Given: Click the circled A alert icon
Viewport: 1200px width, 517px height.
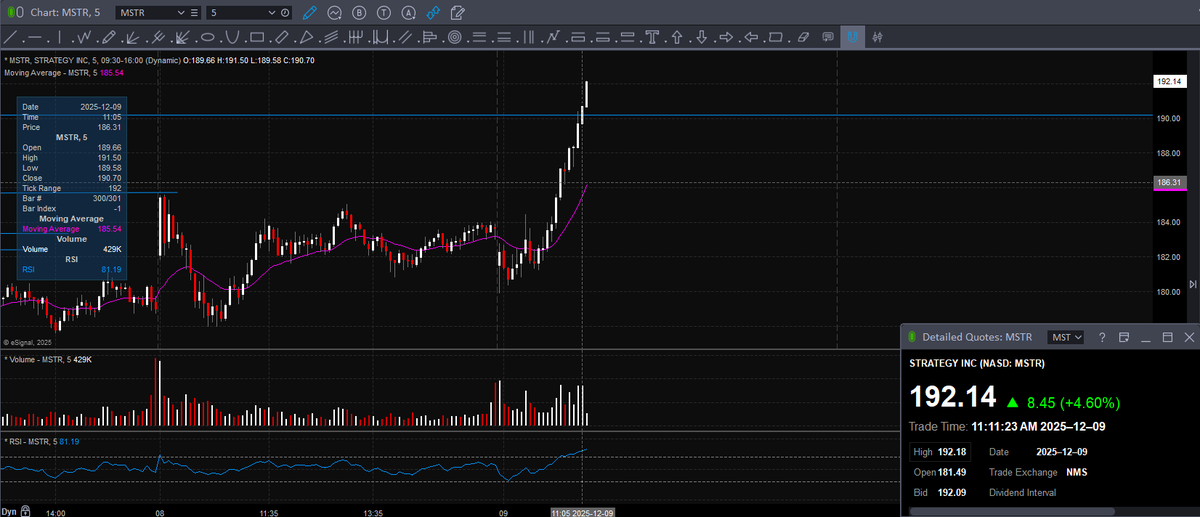Looking at the screenshot, I should [408, 12].
